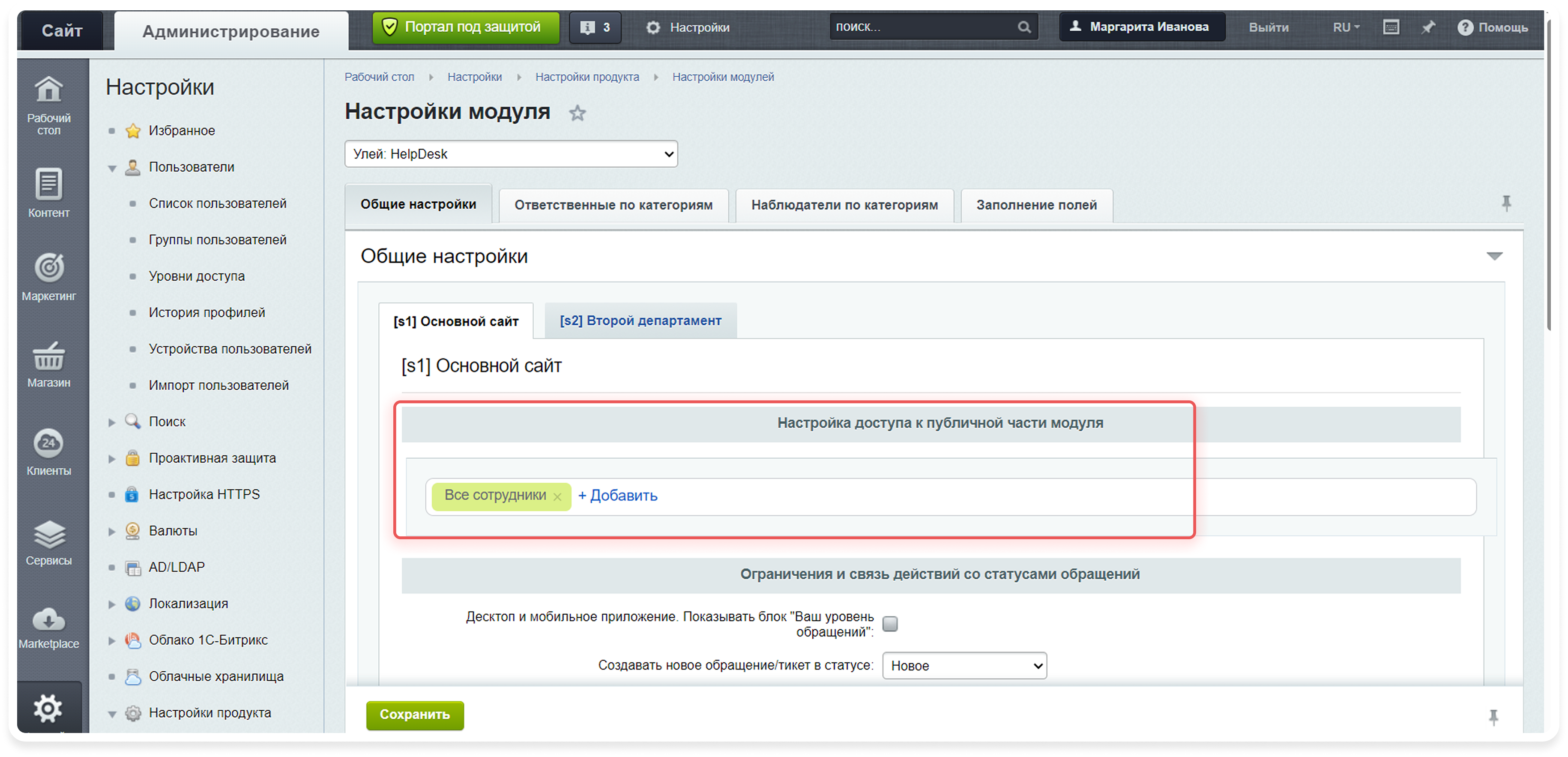Collapse the Пользователи tree section
This screenshot has width=1568, height=757.
point(112,168)
